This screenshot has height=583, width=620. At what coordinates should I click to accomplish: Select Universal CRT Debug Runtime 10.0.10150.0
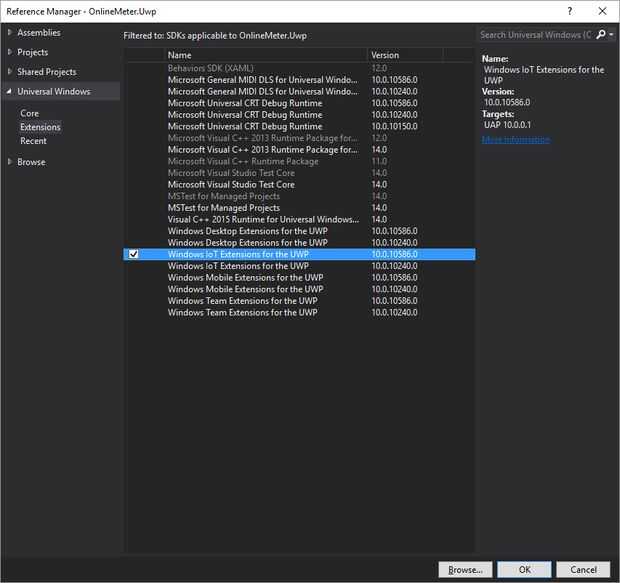[299, 126]
